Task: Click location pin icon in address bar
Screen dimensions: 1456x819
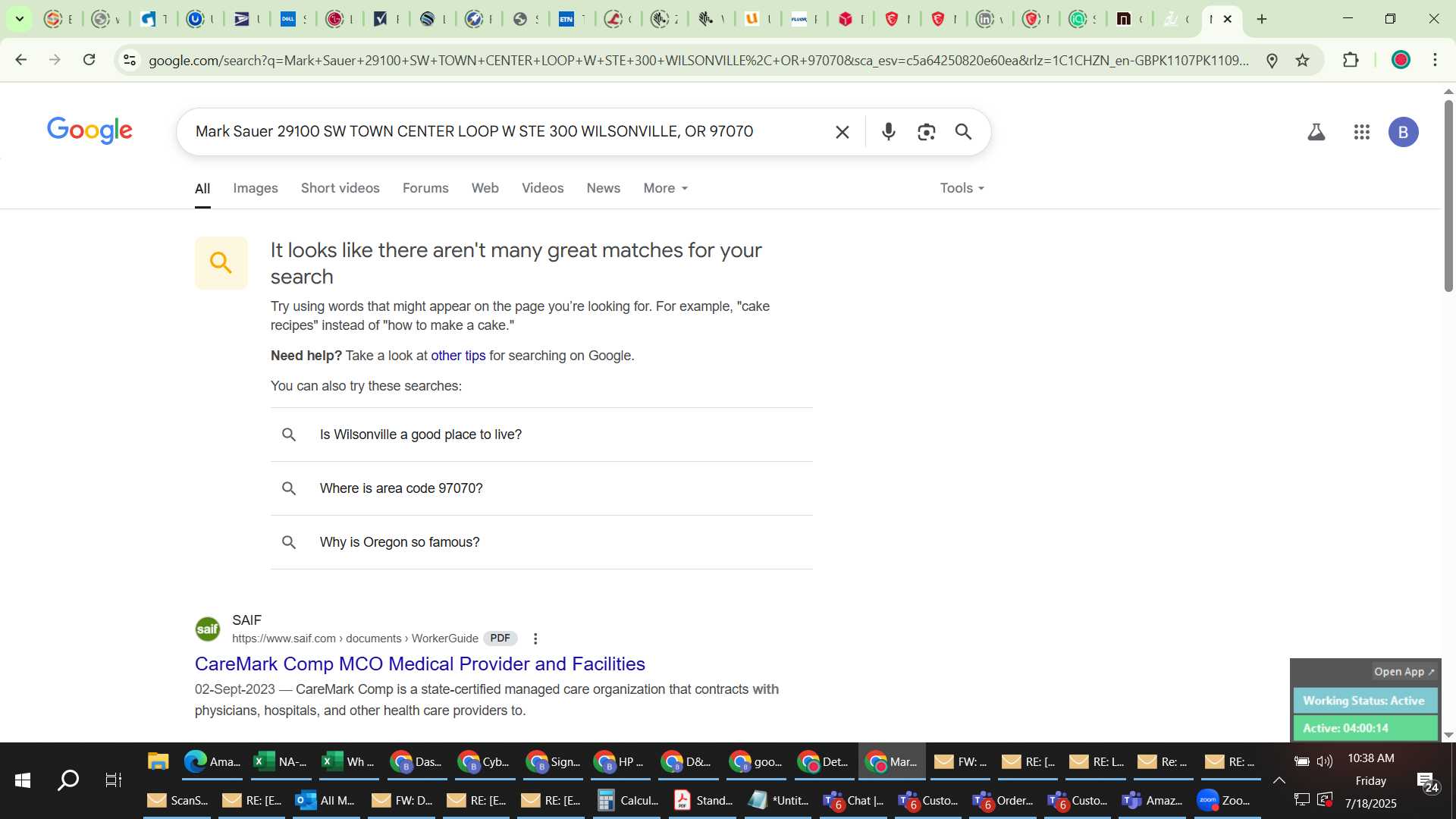Action: pyautogui.click(x=1272, y=60)
